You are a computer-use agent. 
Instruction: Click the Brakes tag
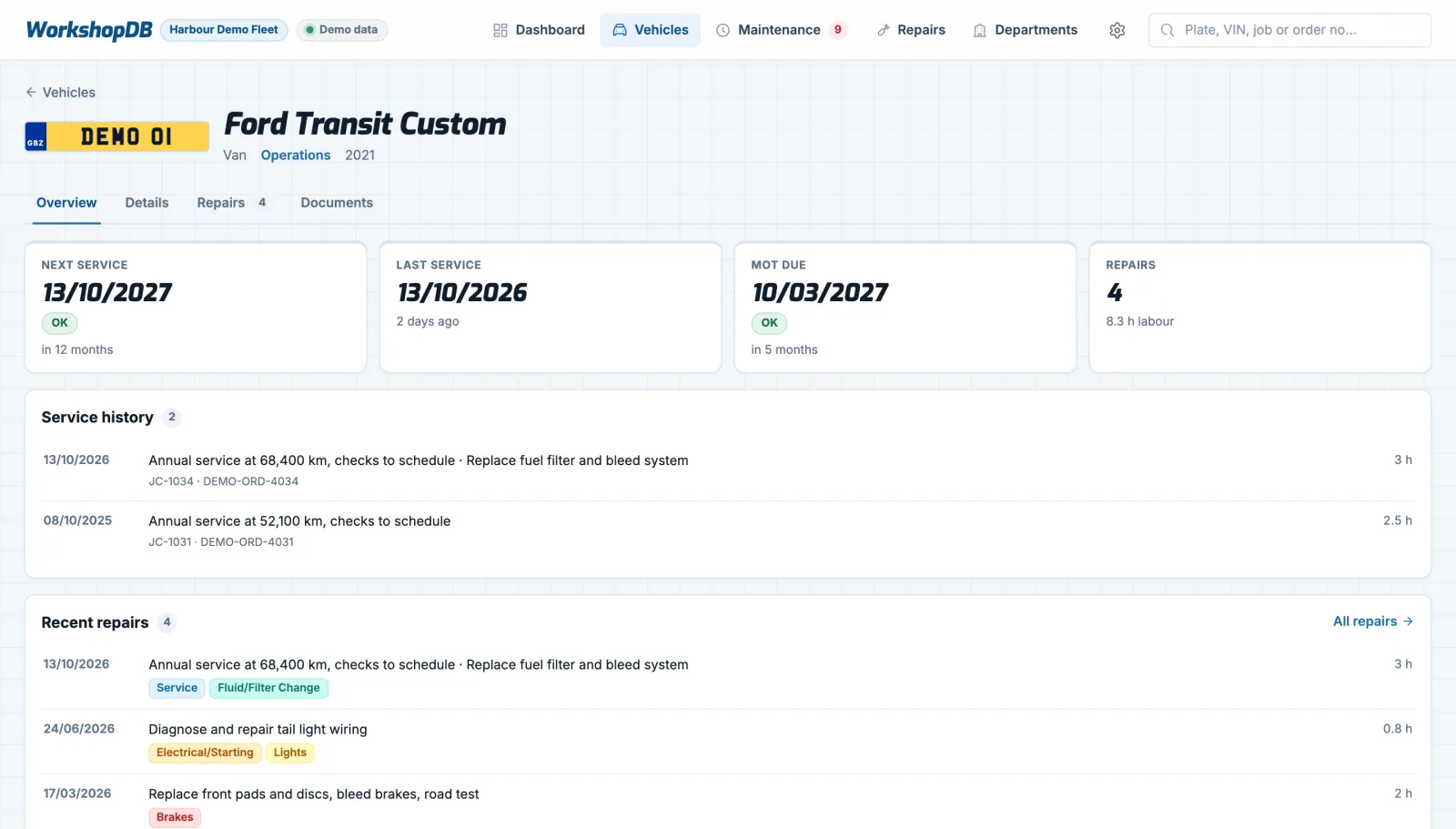(x=175, y=817)
